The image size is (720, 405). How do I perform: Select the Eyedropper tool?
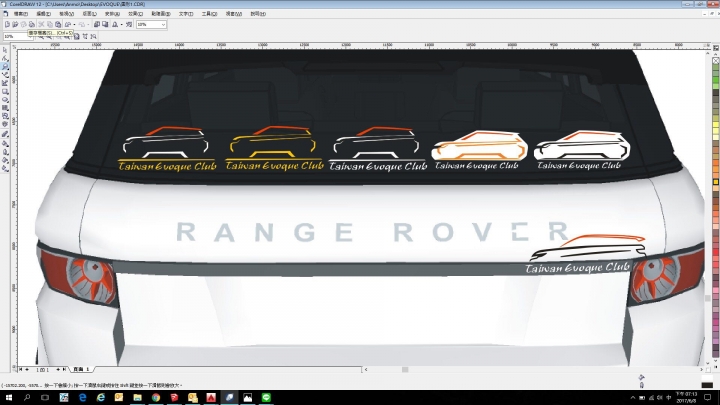tap(5, 144)
